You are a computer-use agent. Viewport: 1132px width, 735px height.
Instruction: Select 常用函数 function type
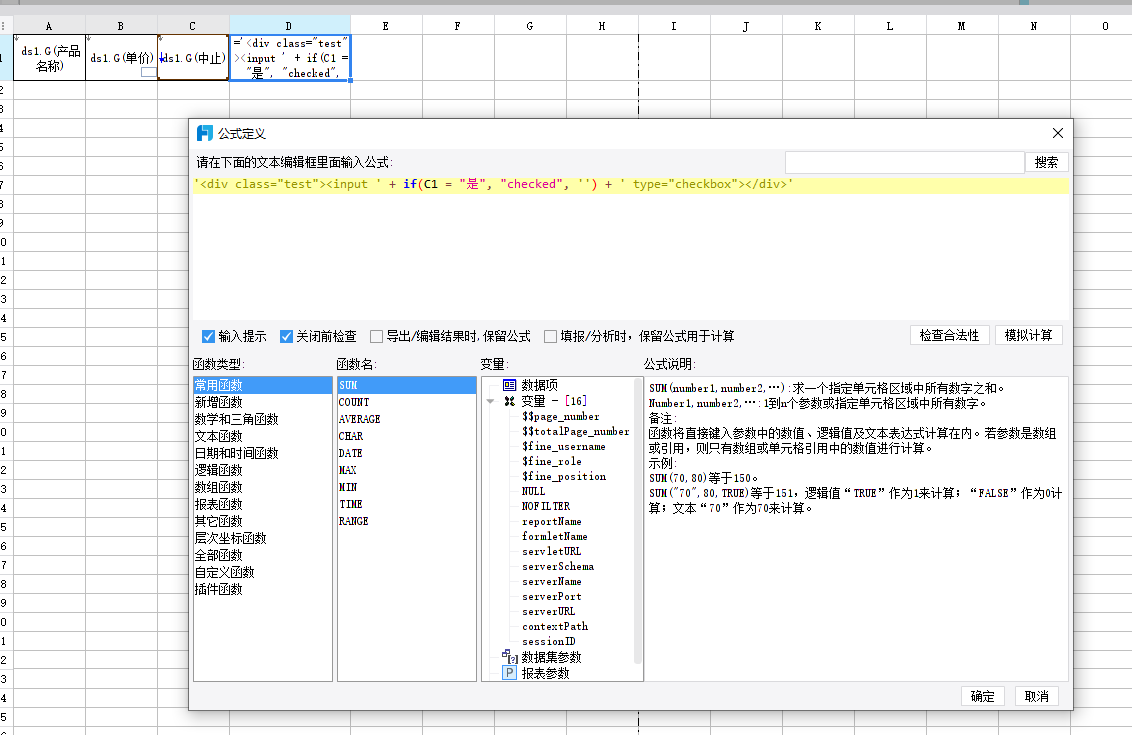point(263,386)
